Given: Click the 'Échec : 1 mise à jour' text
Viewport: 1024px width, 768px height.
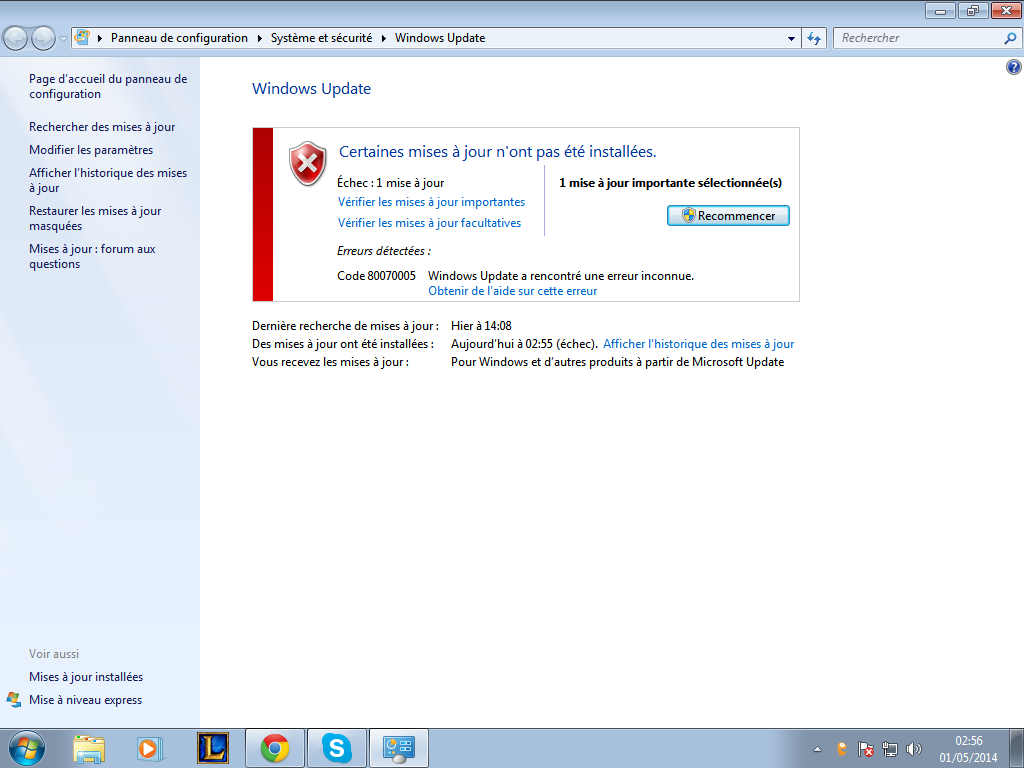Looking at the screenshot, I should (391, 183).
